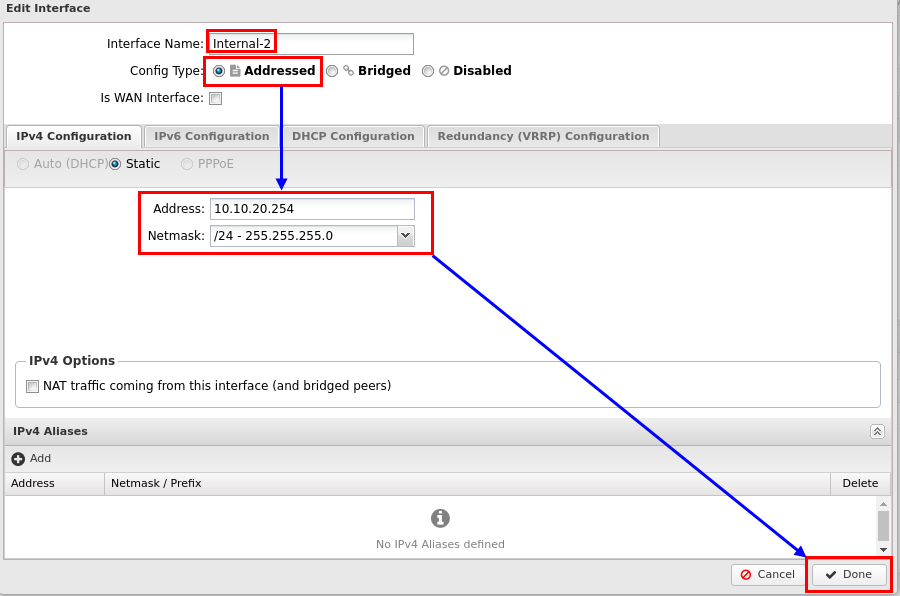The width and height of the screenshot is (900, 596).
Task: Click the info icon above No IPv4 Aliases
Action: pos(440,518)
